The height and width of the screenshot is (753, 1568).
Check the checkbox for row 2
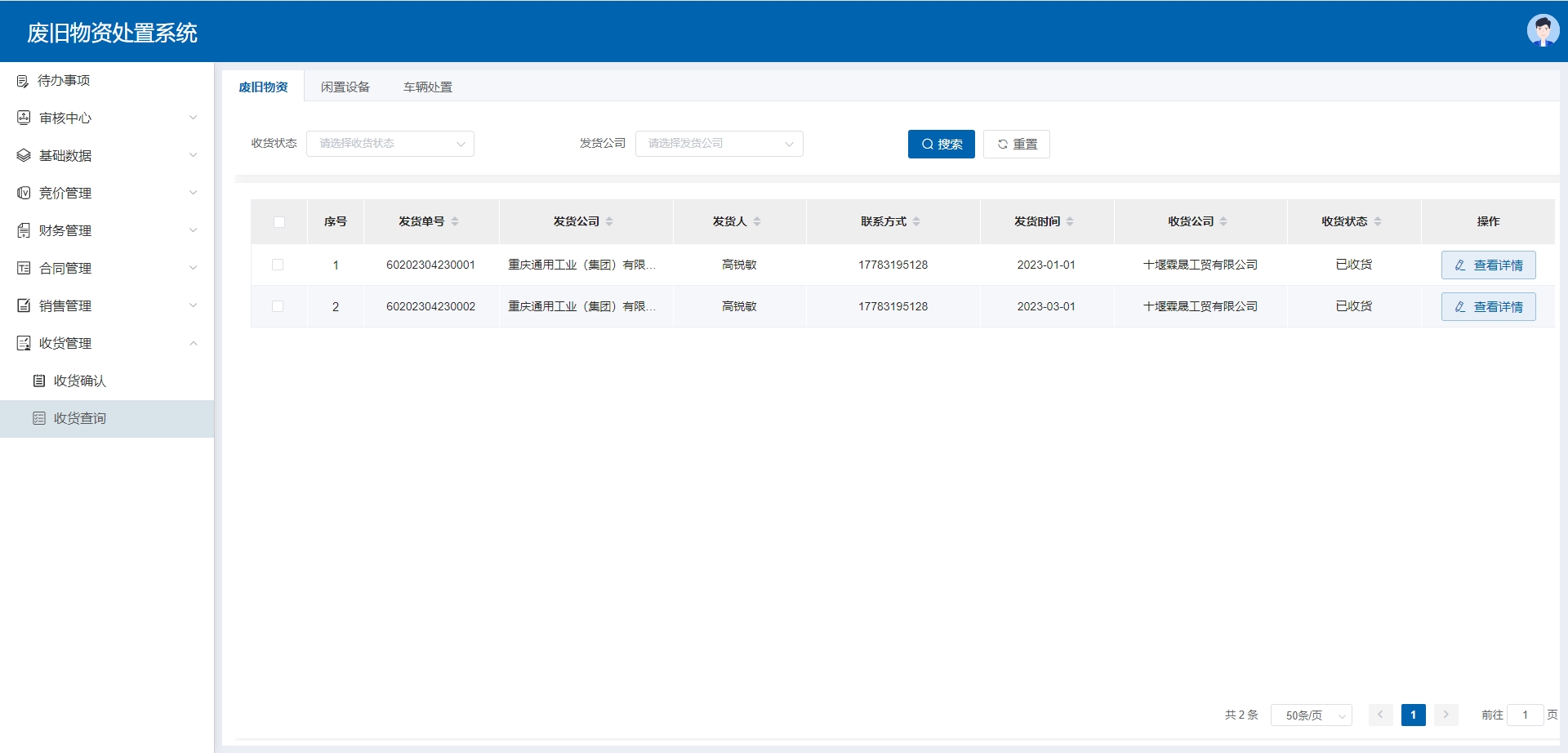click(278, 306)
